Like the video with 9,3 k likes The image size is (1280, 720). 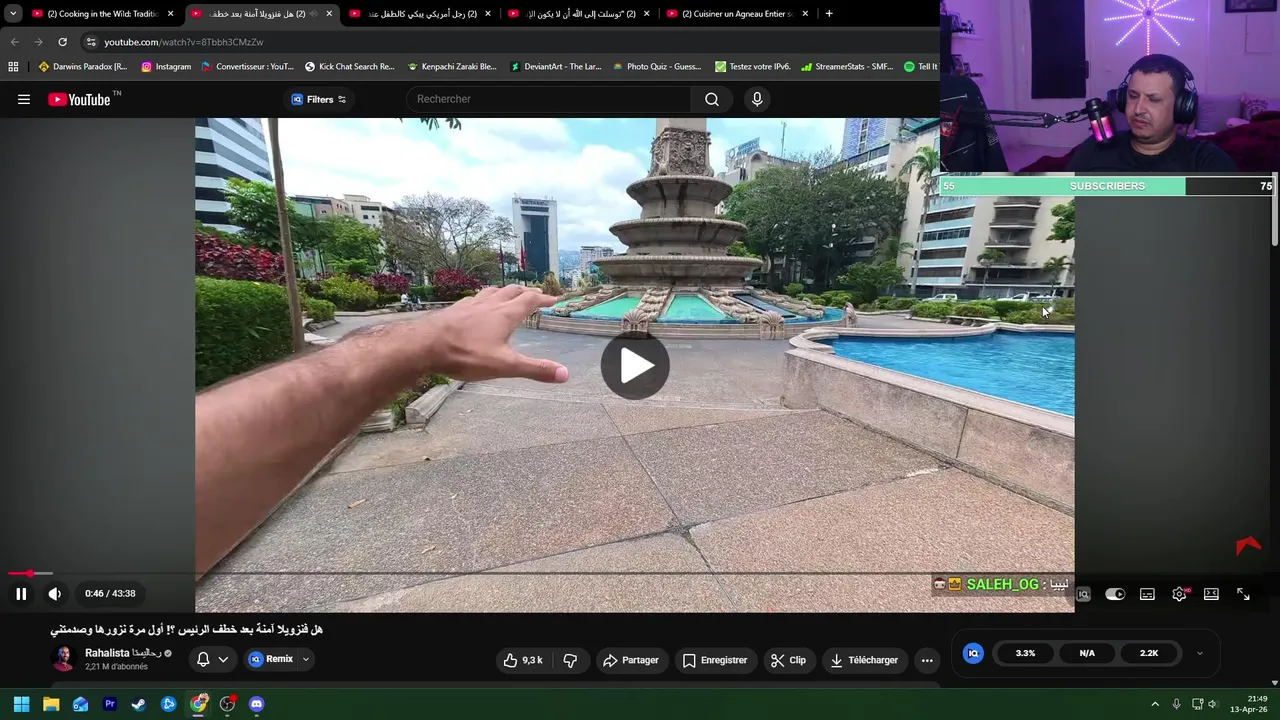pyautogui.click(x=523, y=660)
